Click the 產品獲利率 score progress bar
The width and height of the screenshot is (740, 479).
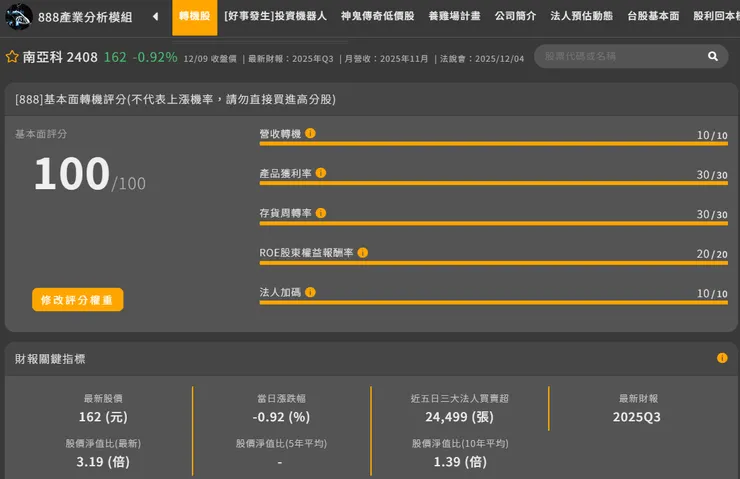(x=494, y=183)
